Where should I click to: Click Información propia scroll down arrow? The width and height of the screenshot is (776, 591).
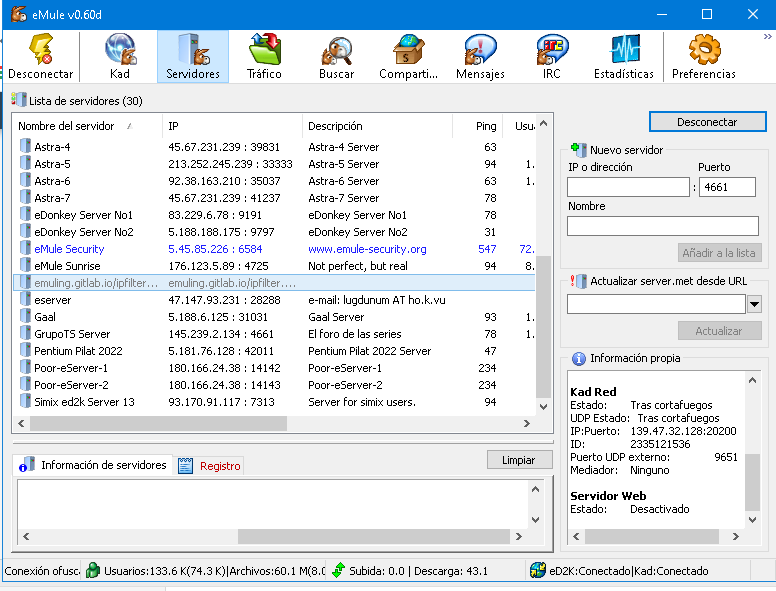pos(752,520)
